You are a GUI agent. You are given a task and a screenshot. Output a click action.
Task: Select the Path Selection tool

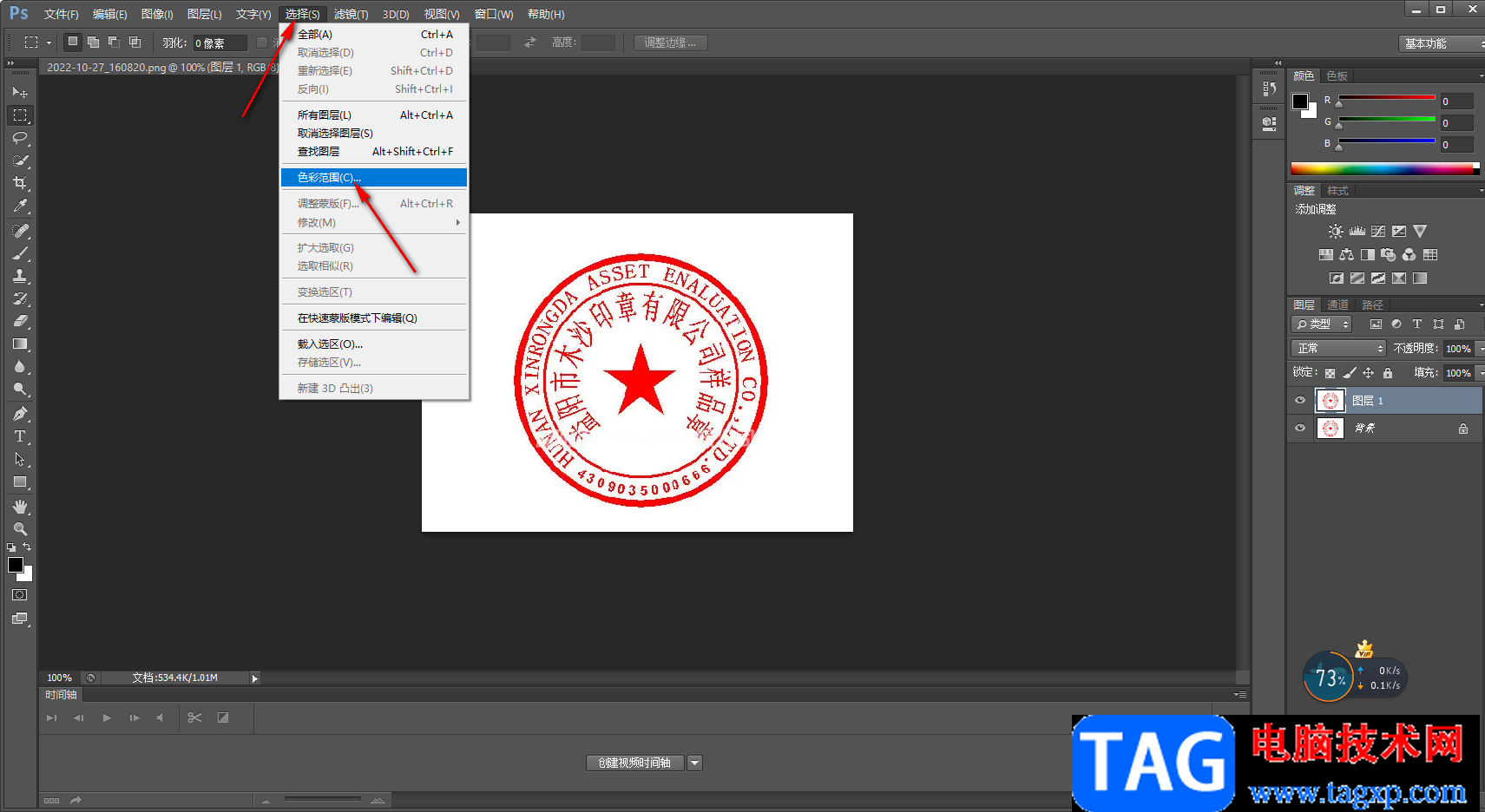click(20, 459)
